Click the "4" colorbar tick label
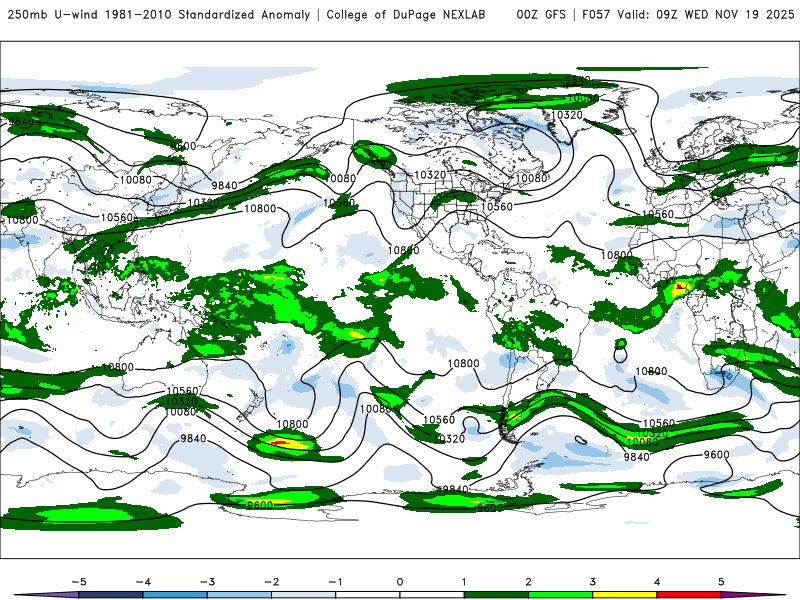800x600 pixels. pos(657,582)
